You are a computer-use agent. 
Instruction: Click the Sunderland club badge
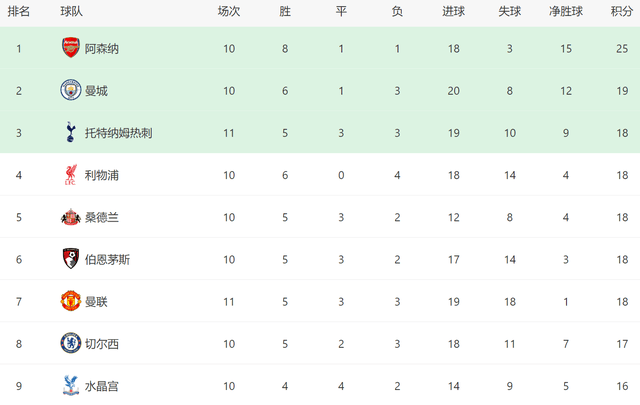click(70, 217)
